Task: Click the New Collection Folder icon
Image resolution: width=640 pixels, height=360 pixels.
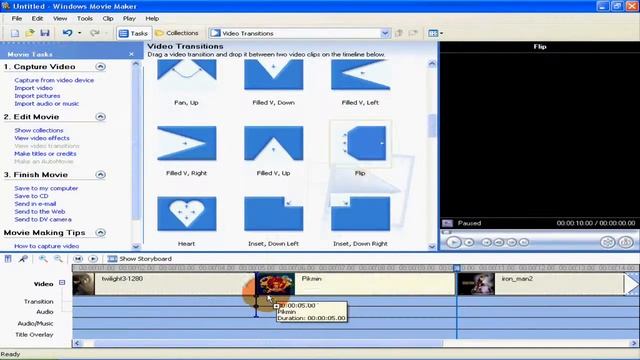Action: (413, 33)
